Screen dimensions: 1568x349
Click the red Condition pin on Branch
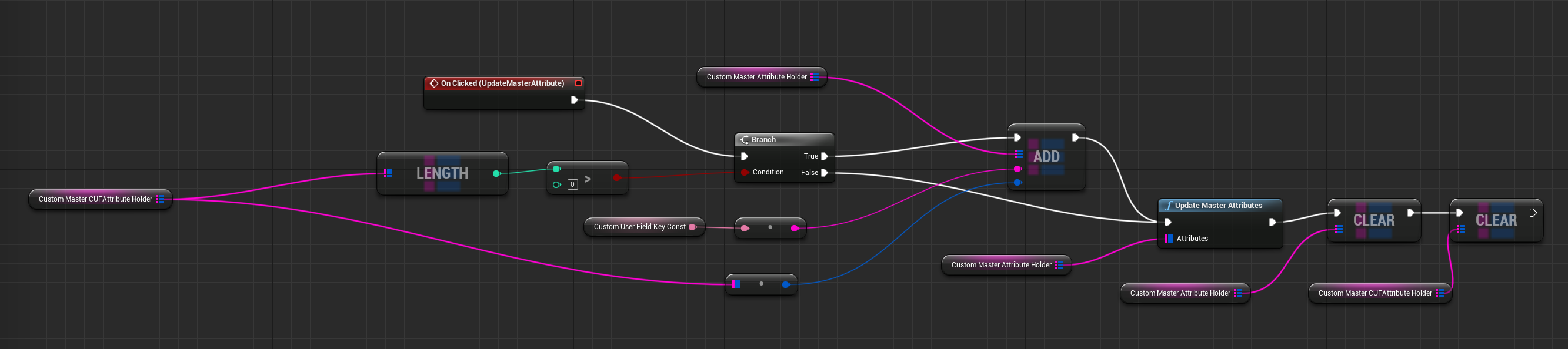click(x=744, y=173)
